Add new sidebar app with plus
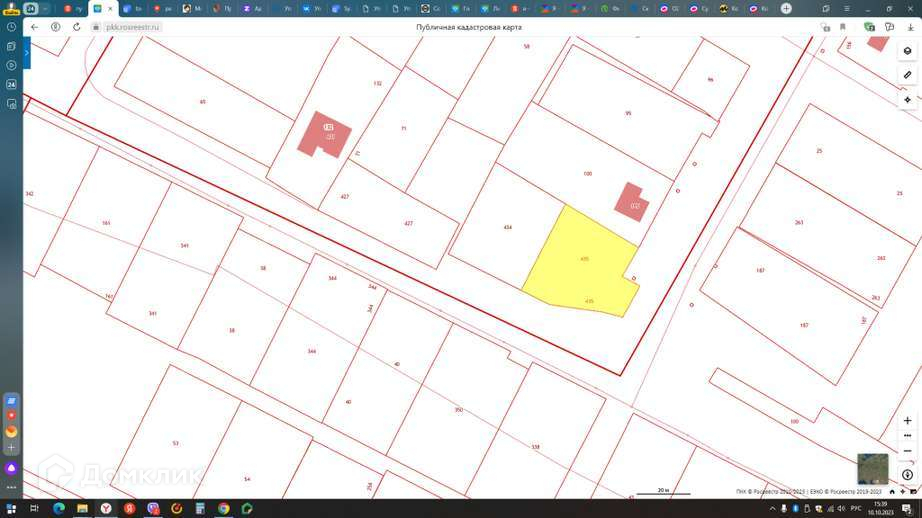This screenshot has width=922, height=518. pos(11,447)
